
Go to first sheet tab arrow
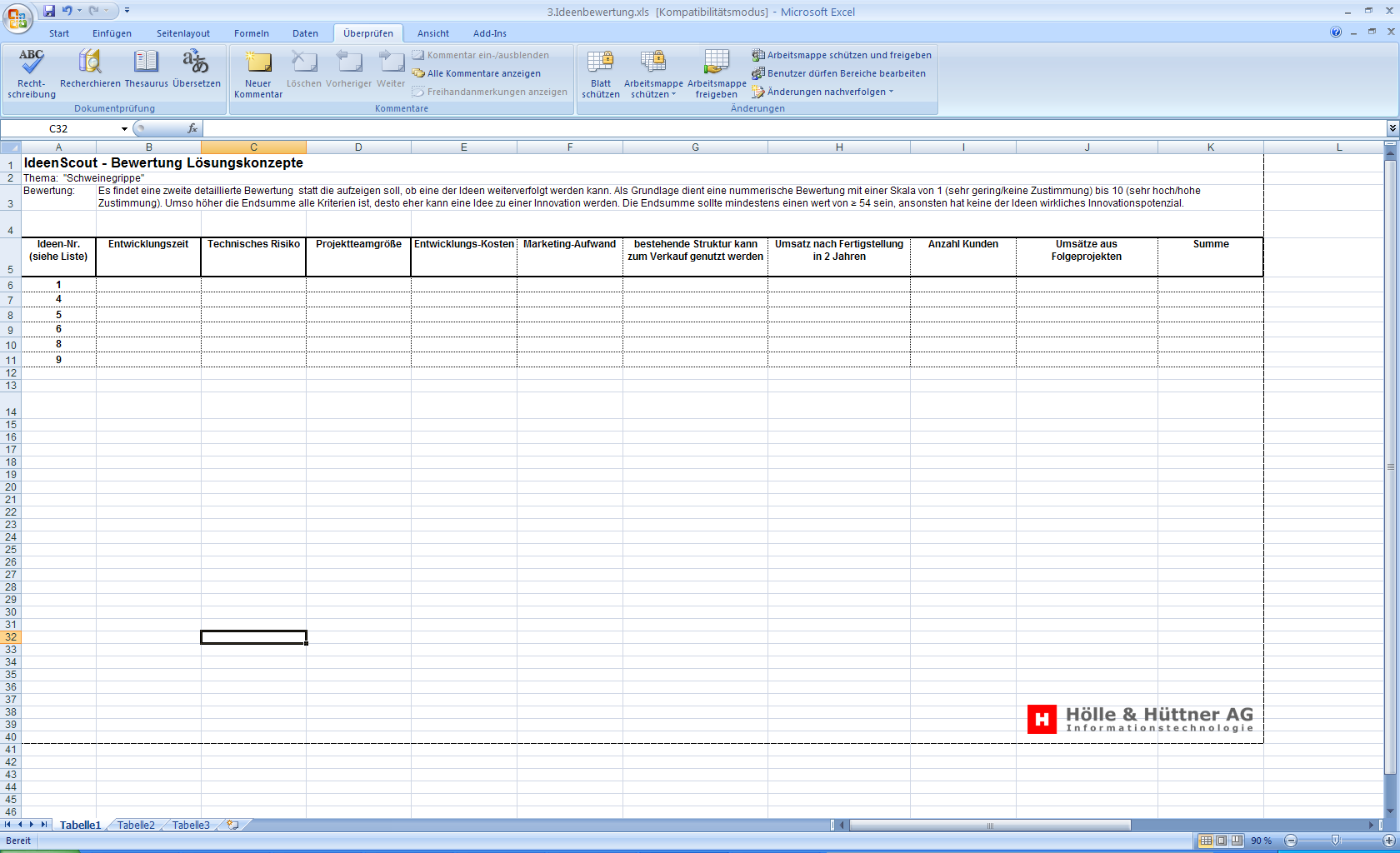click(x=8, y=825)
